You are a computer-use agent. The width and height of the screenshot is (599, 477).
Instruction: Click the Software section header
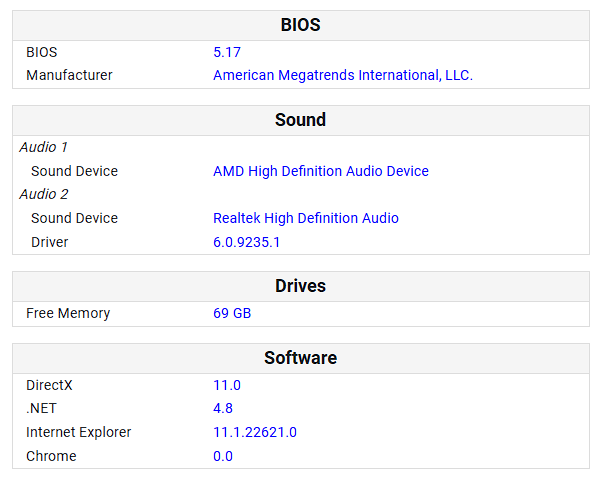click(x=300, y=358)
